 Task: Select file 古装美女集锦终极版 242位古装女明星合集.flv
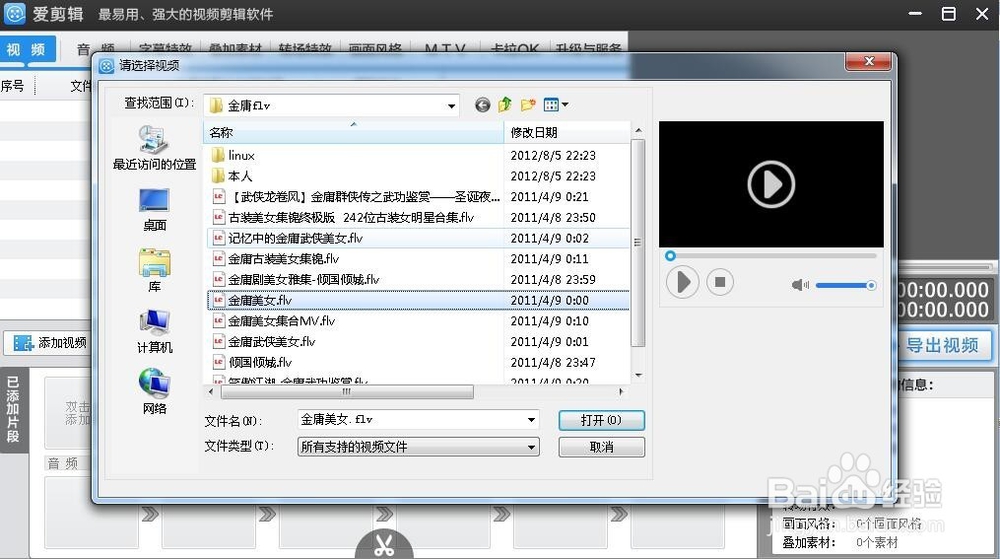coord(418,217)
